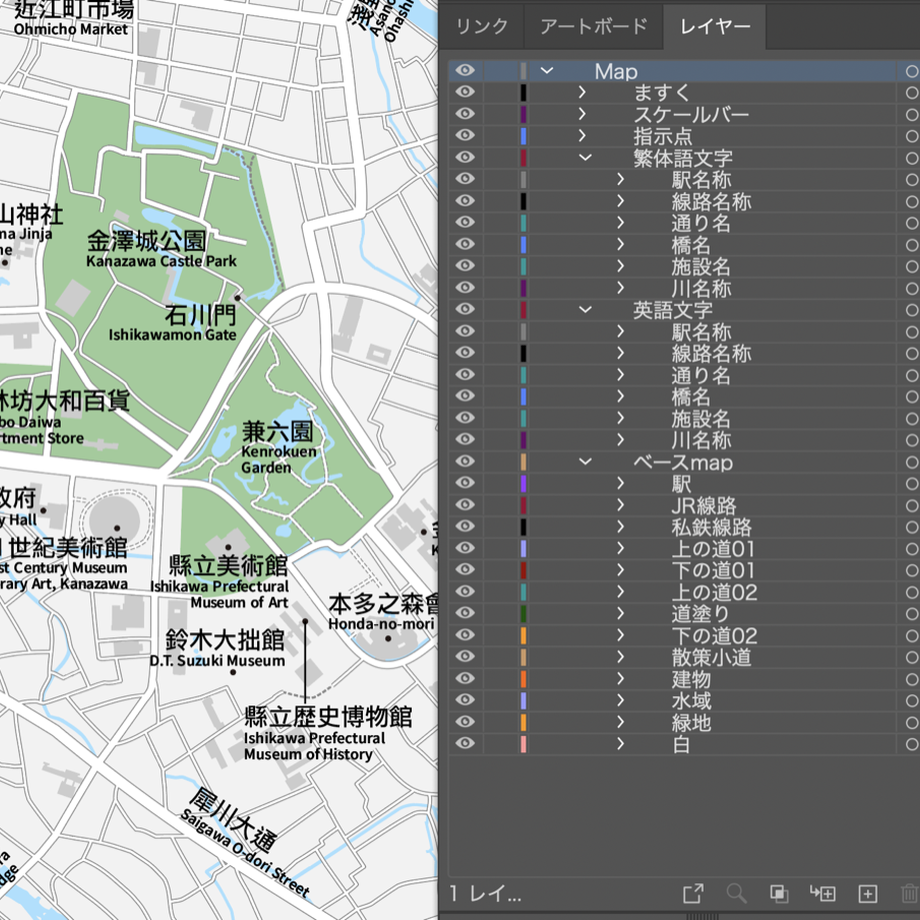Select the 私鉄線路 layer name
This screenshot has height=920, width=920.
point(711,527)
